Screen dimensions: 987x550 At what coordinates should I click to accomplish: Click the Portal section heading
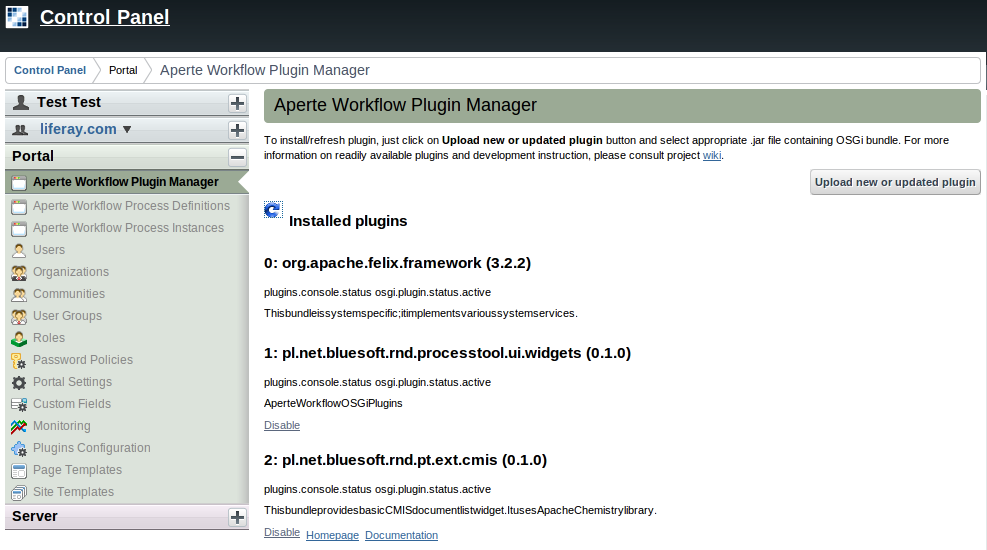[33, 156]
